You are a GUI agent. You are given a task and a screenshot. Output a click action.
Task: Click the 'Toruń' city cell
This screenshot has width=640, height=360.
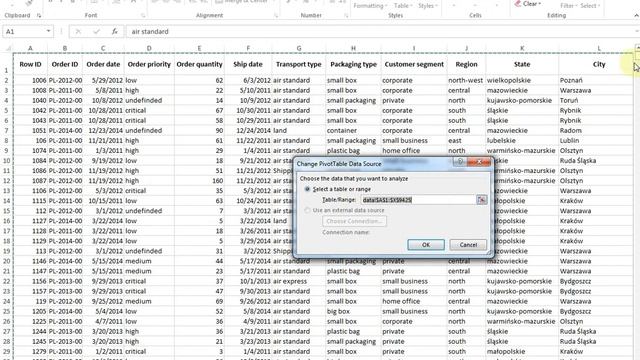[596, 100]
